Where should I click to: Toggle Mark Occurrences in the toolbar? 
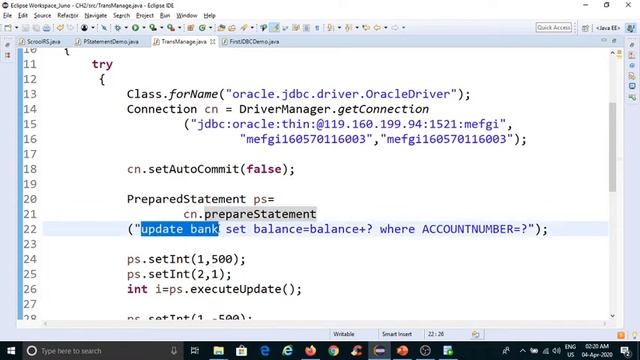[275, 28]
